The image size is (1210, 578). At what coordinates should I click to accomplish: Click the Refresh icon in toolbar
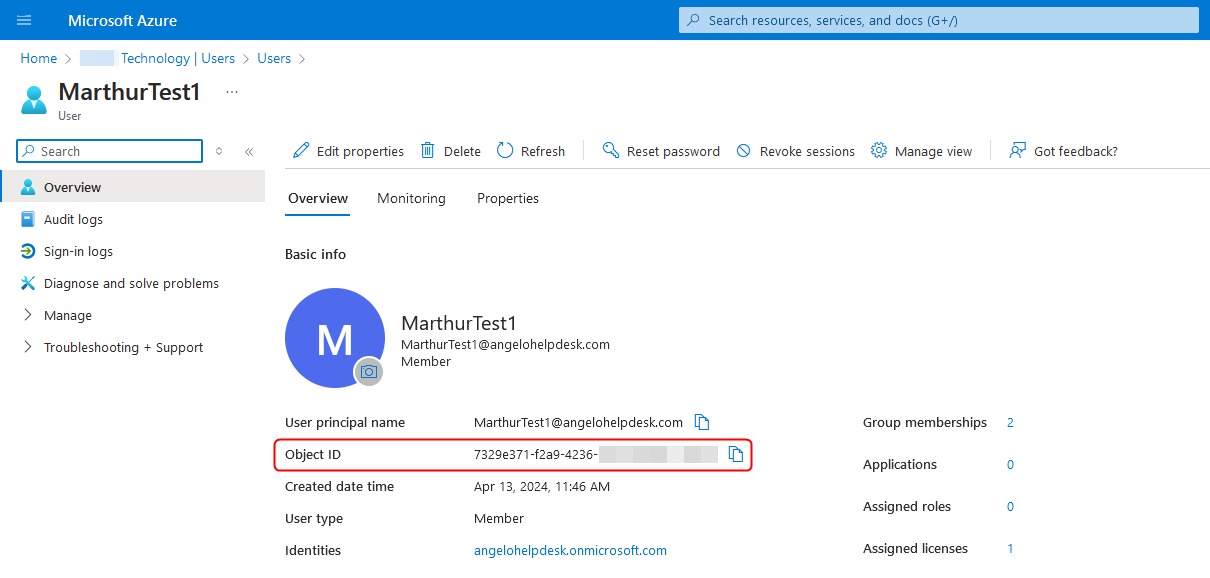point(505,151)
